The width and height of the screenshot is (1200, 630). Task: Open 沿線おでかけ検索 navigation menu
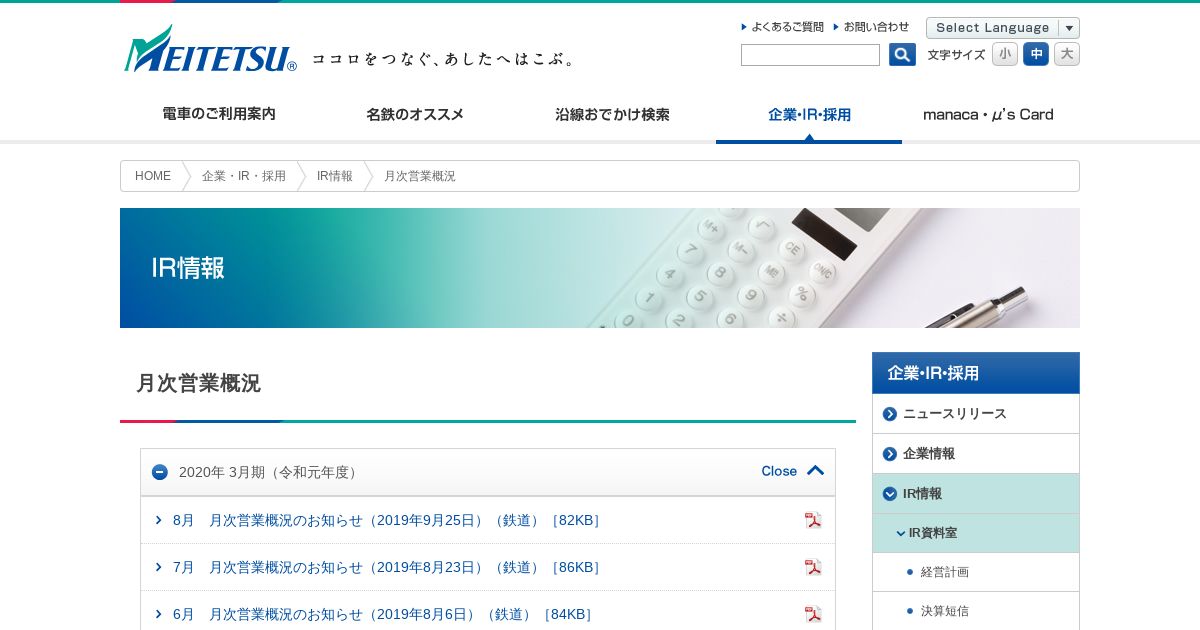[x=612, y=114]
